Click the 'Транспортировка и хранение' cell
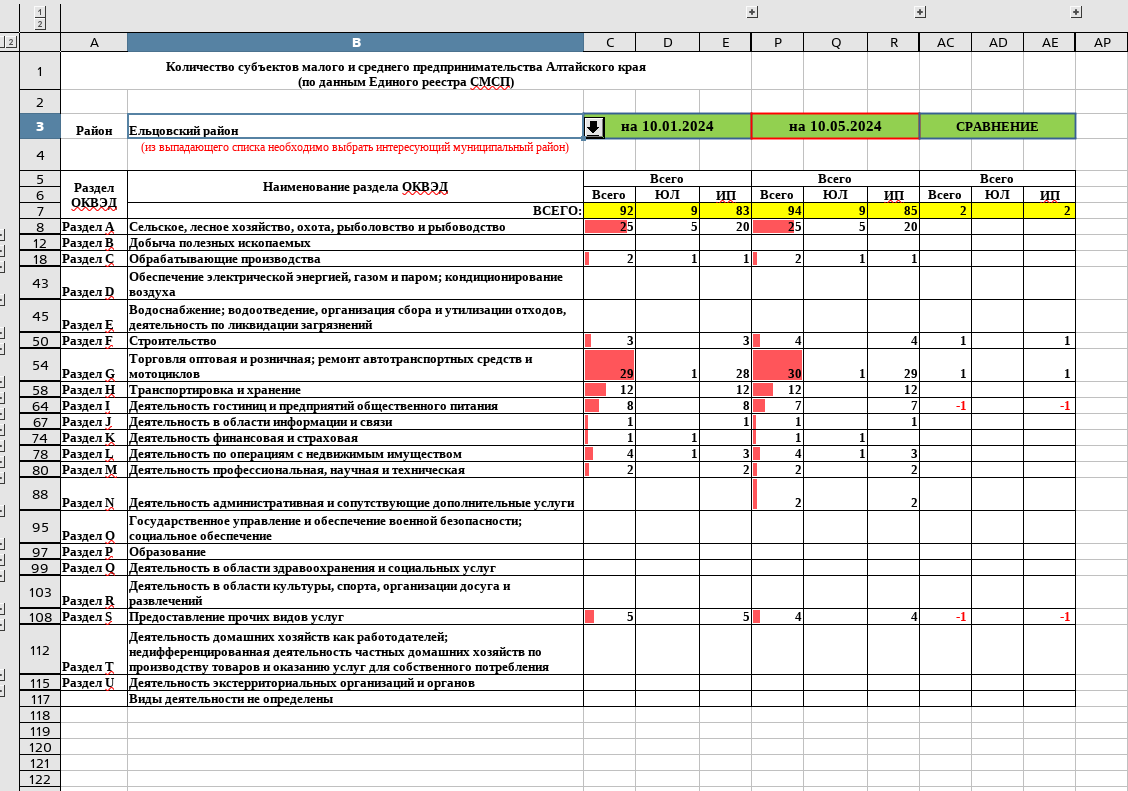1128x791 pixels. click(355, 390)
